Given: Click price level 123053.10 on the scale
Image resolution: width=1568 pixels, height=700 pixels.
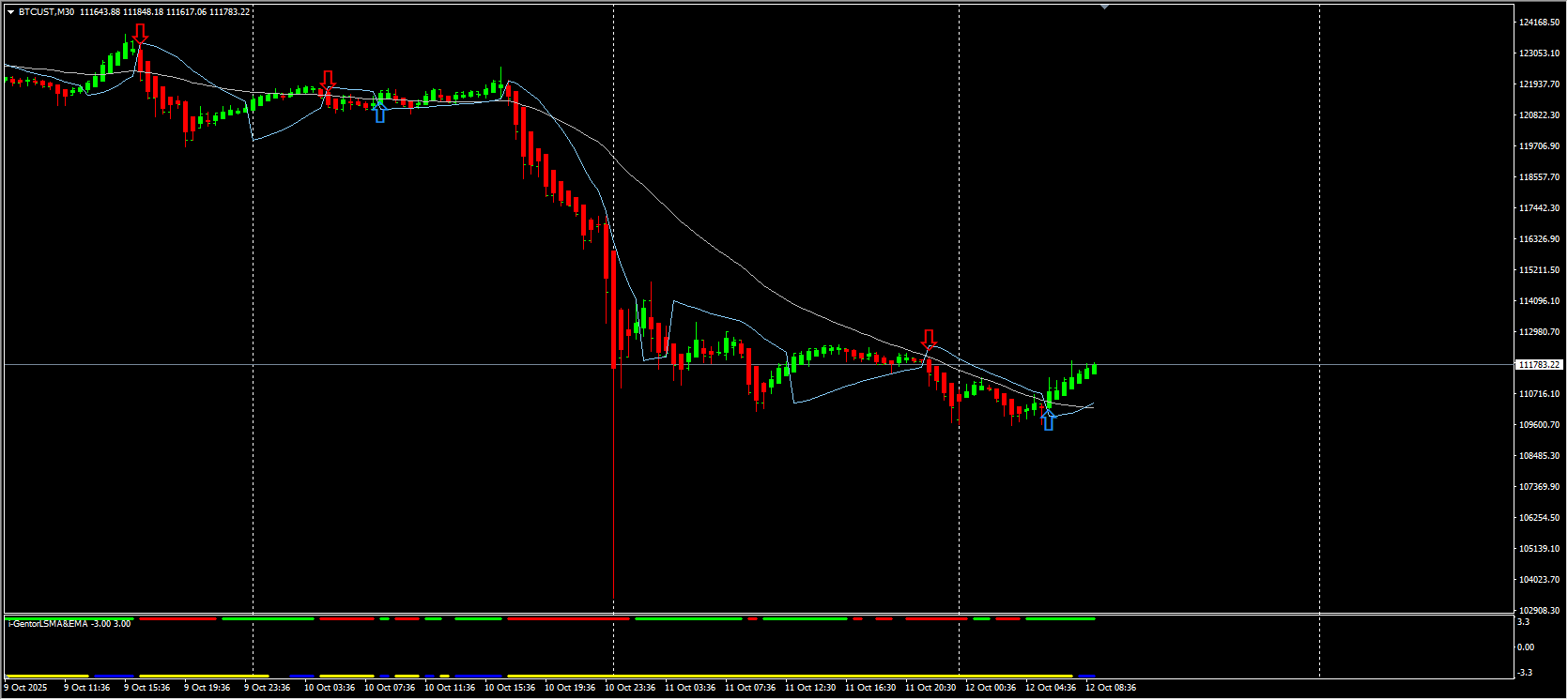Looking at the screenshot, I should [1540, 53].
